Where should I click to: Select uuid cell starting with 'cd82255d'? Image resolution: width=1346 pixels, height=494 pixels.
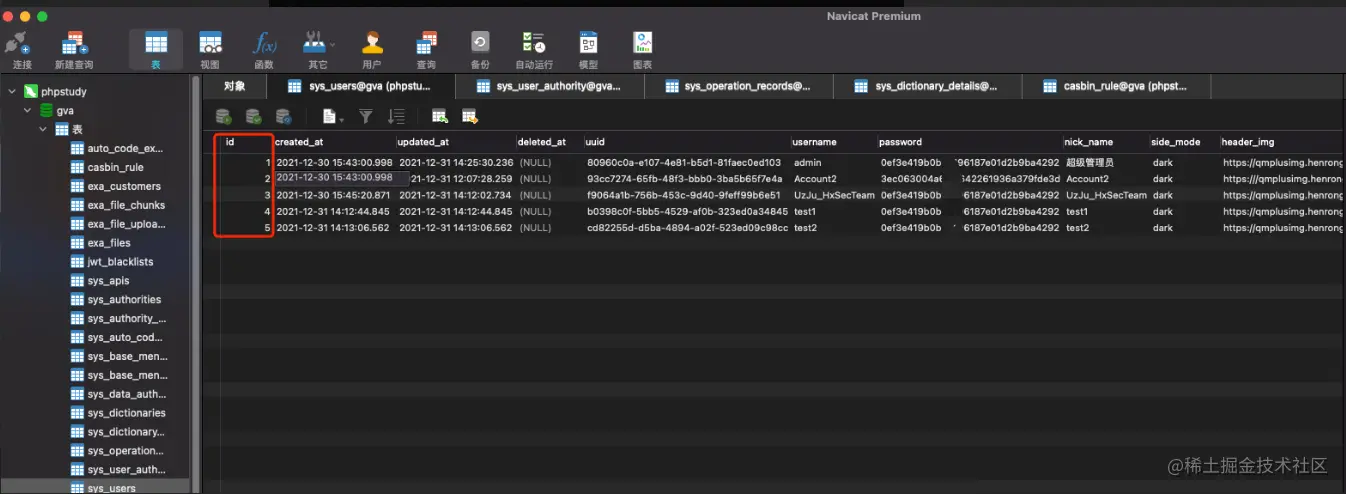687,228
